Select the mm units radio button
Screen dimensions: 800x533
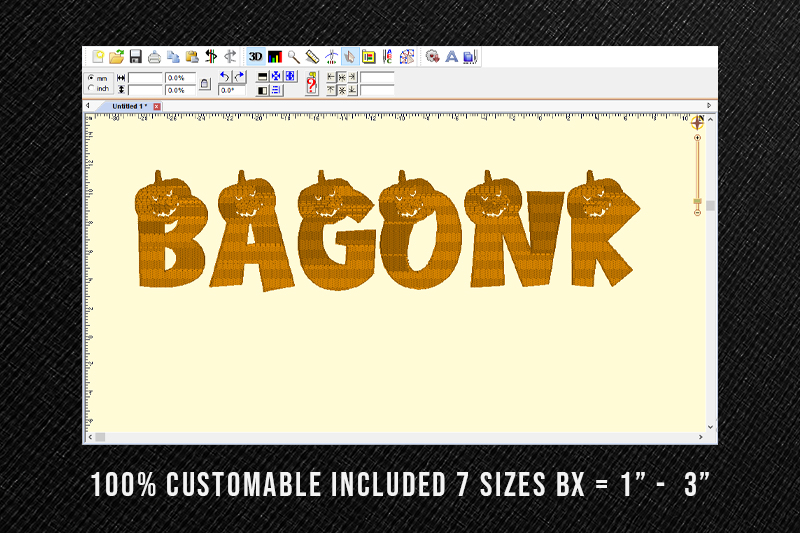click(91, 78)
